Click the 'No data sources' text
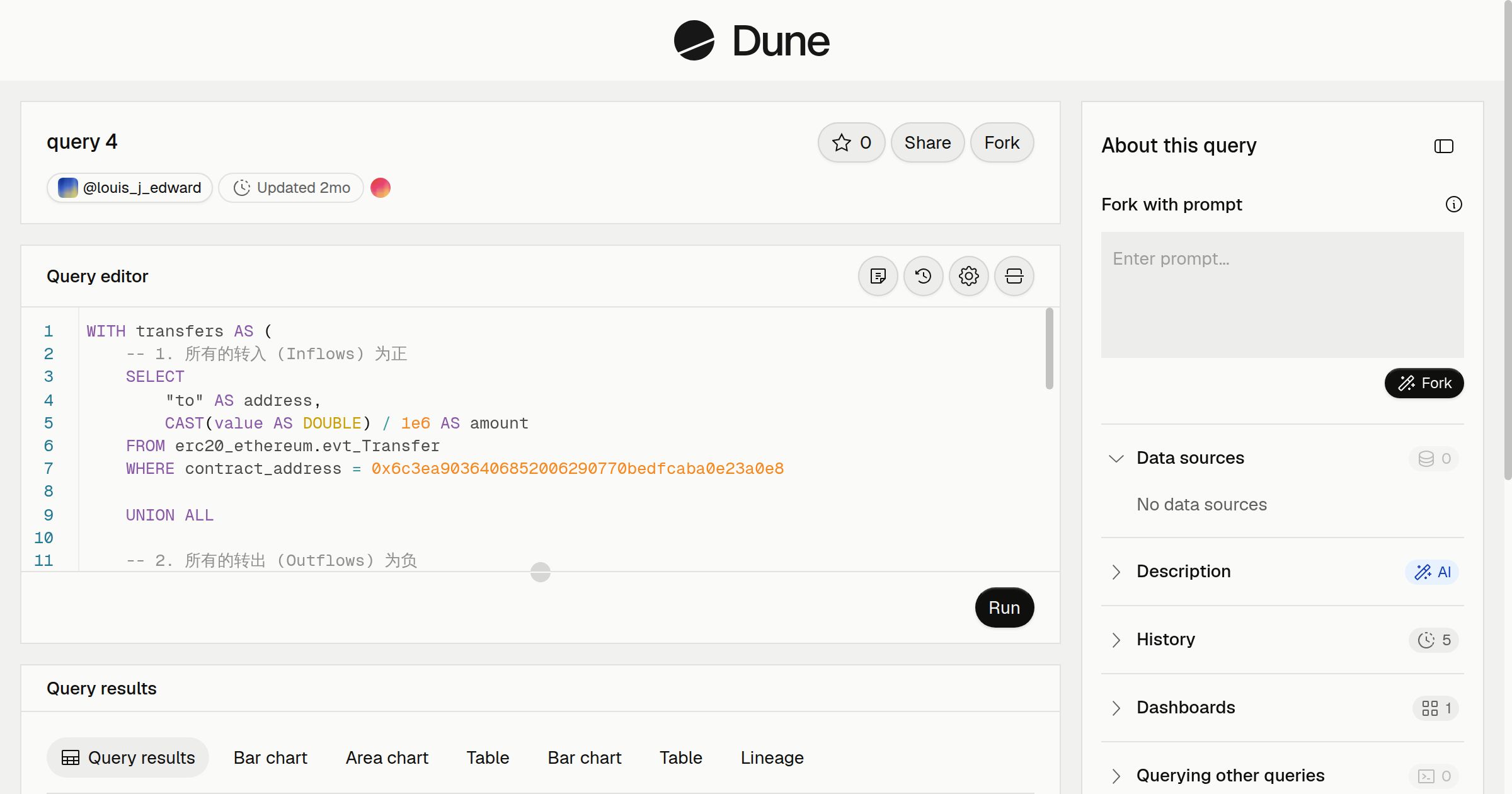Screen dimensions: 1512x794 1201,504
